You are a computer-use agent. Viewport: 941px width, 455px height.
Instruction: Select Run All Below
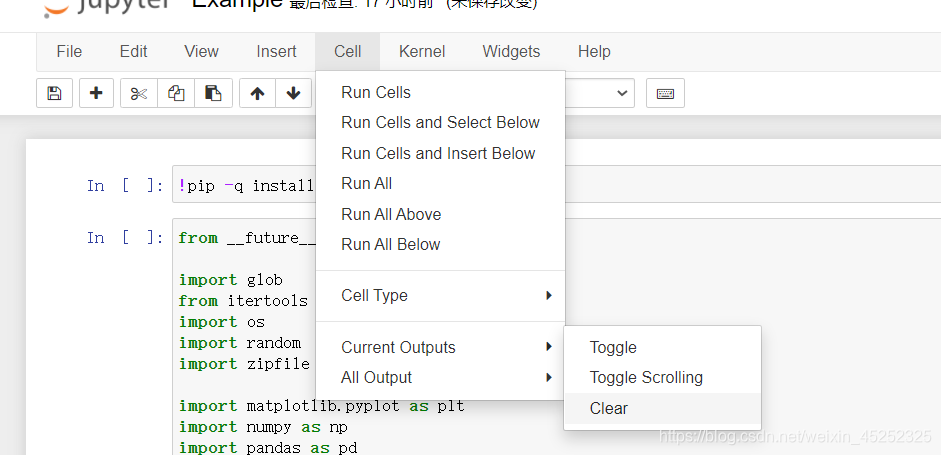pyautogui.click(x=440, y=244)
